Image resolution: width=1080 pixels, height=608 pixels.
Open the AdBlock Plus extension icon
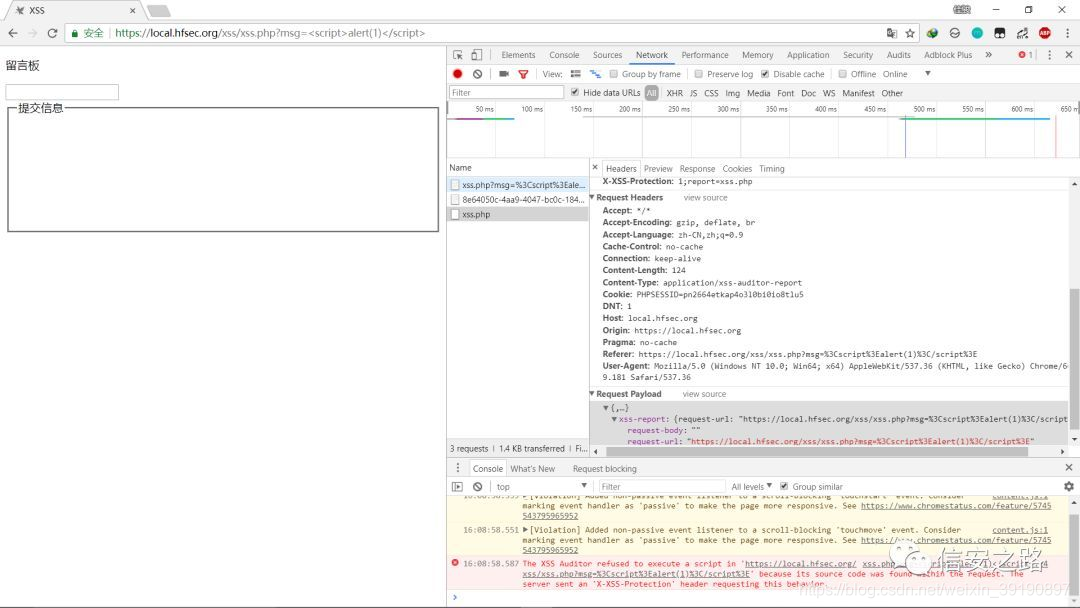click(1045, 33)
